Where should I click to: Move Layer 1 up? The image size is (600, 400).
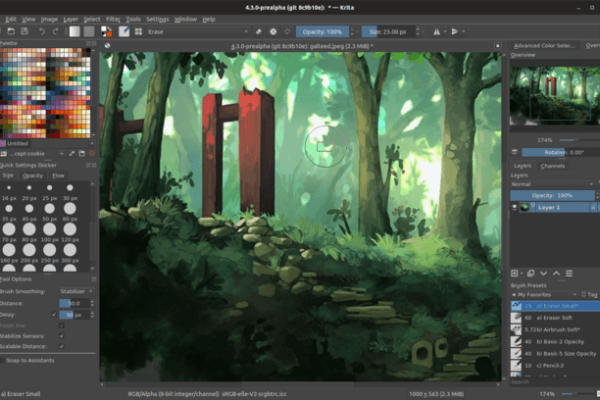(x=556, y=273)
